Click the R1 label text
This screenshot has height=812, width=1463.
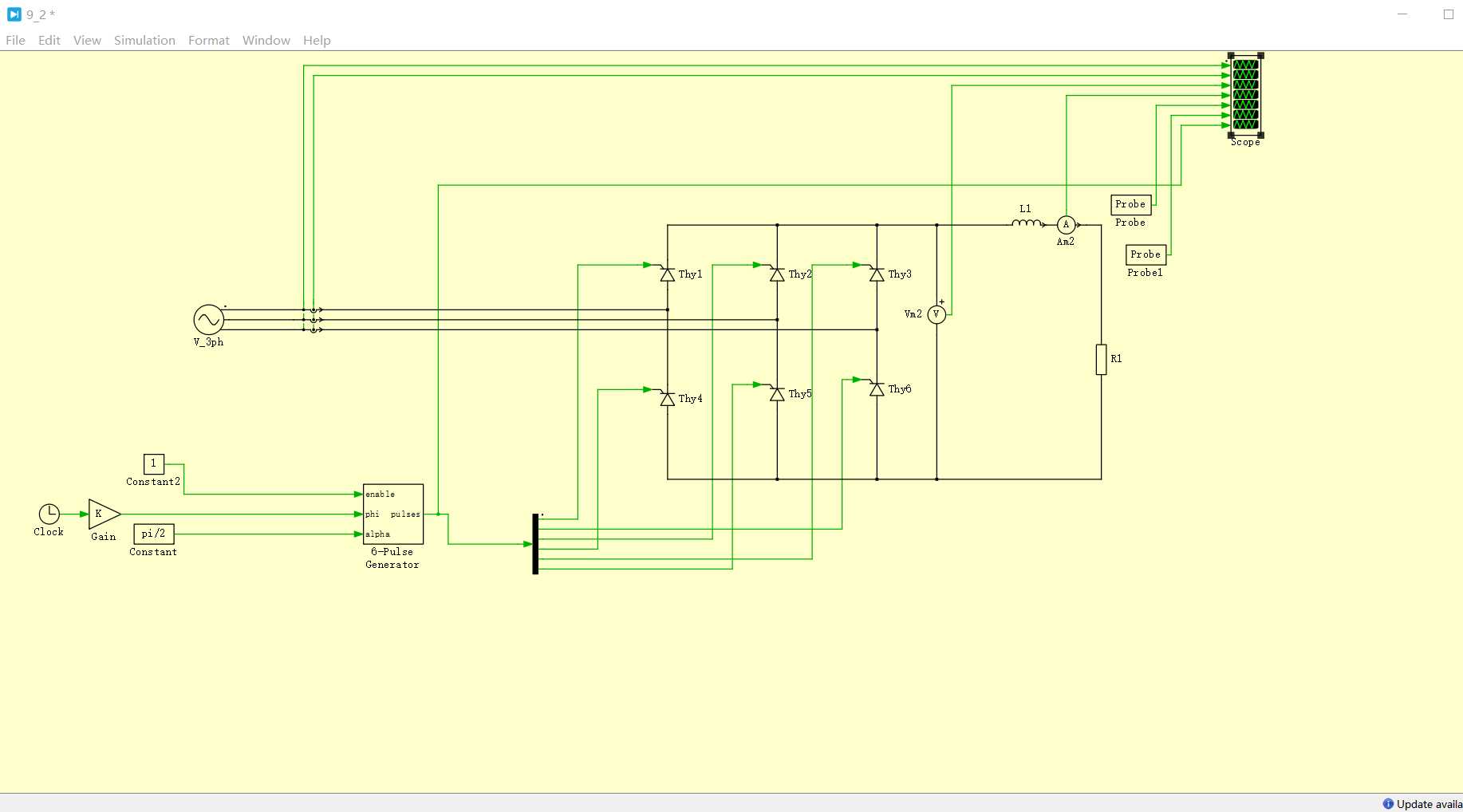(x=1116, y=359)
